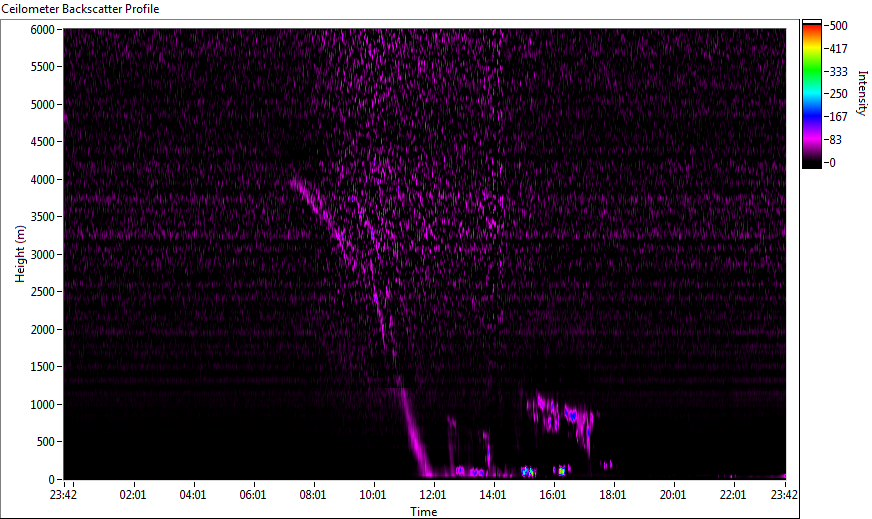The image size is (872, 519).
Task: Click the 'Intensity' legend title
Action: 863,93
